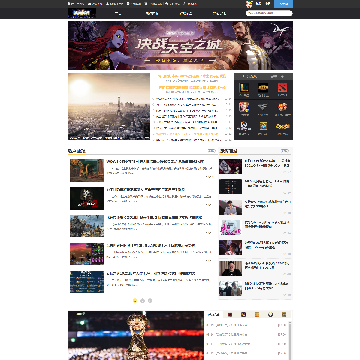Click the blue button at top right
This screenshot has width=360, height=360.
tap(283, 4)
